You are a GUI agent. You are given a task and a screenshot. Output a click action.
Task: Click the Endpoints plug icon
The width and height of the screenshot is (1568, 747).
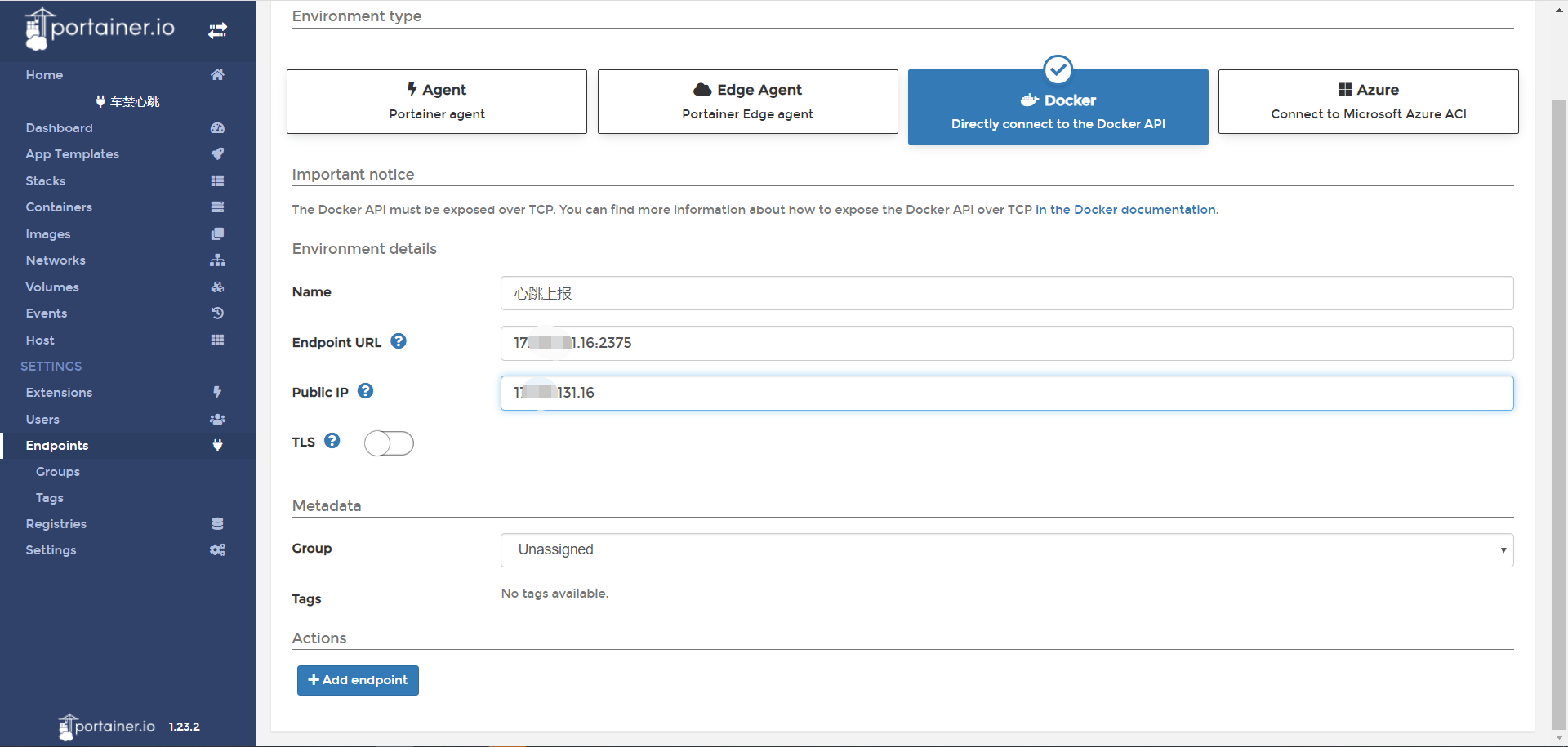[x=217, y=446]
